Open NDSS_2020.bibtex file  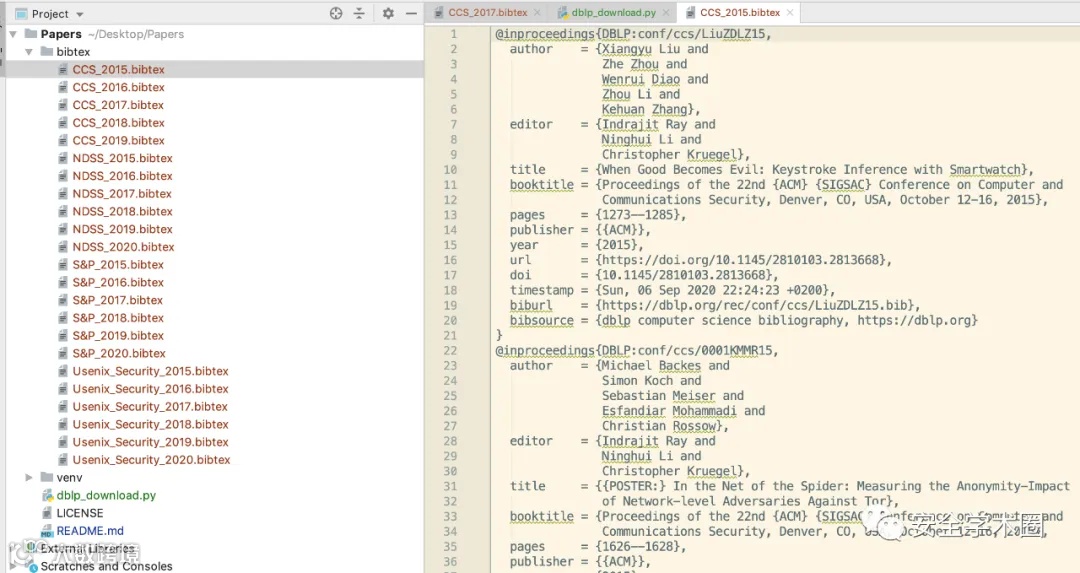123,247
